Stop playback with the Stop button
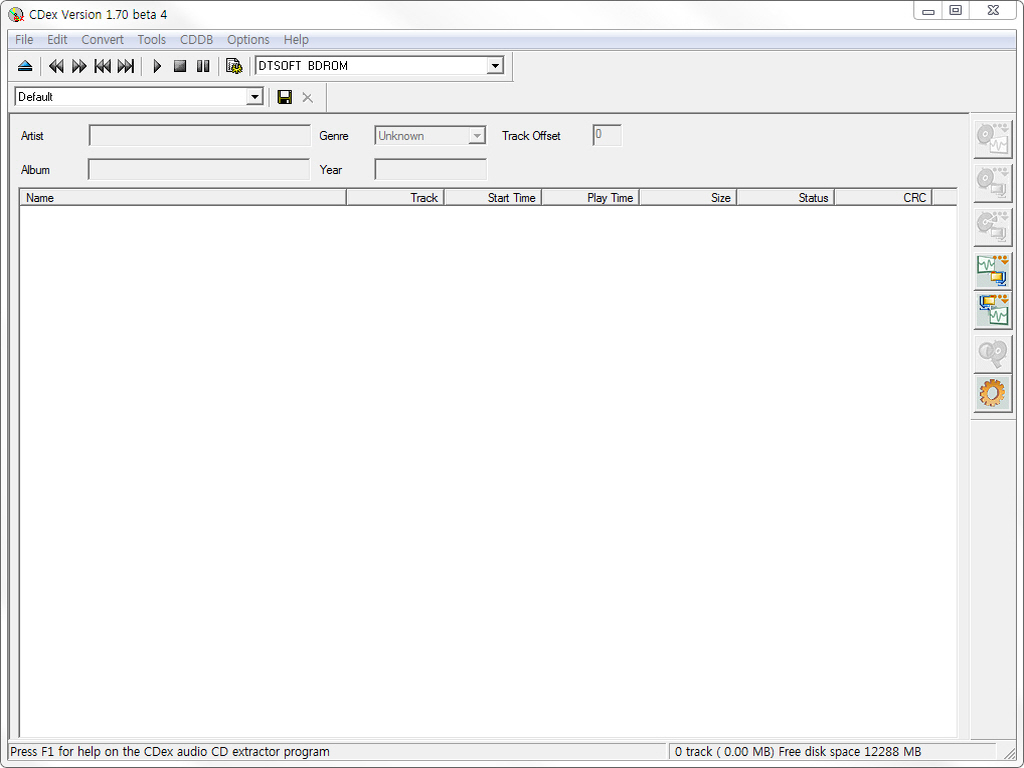1024x768 pixels. 180,66
